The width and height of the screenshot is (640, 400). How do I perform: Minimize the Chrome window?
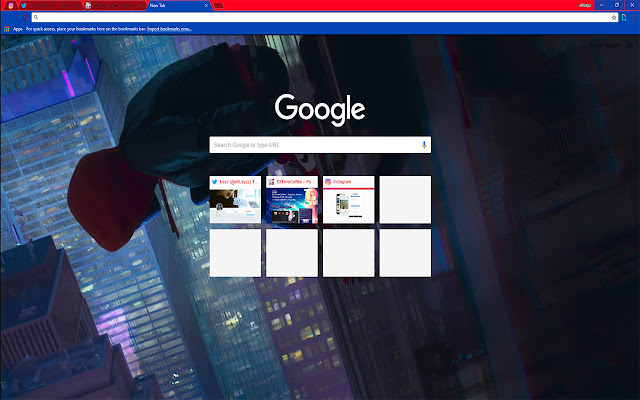pyautogui.click(x=602, y=5)
